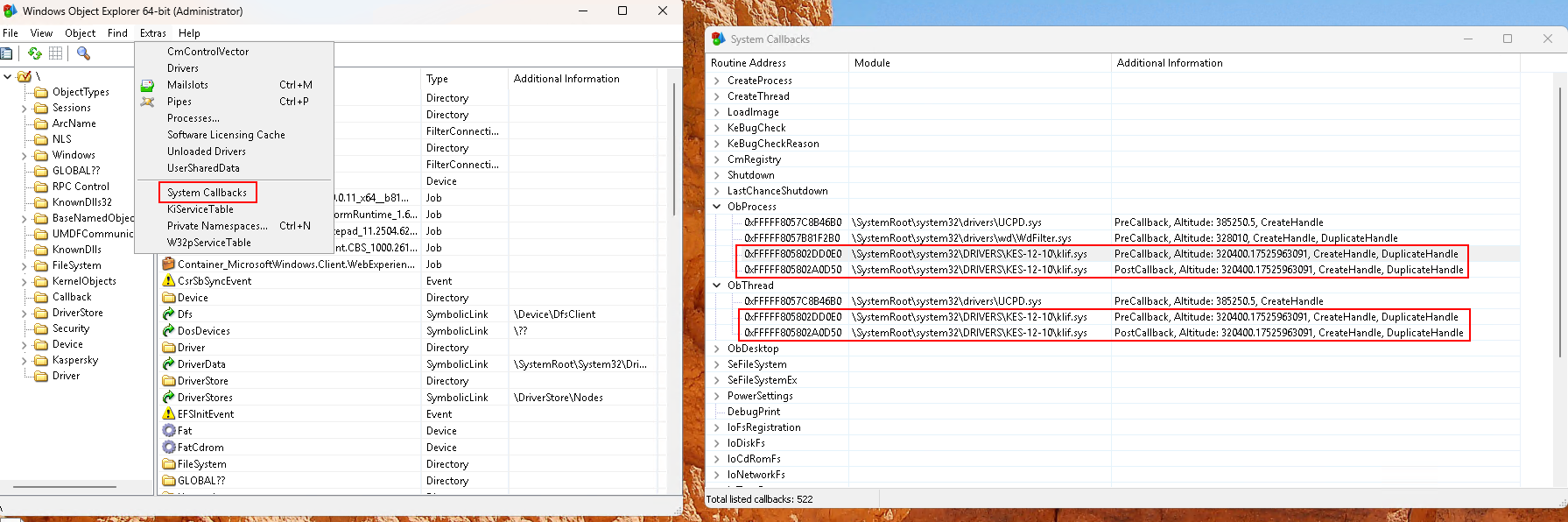Screen dimensions: 1568x522
Task: Expand the Windows folder in the tree
Action: 25,156
